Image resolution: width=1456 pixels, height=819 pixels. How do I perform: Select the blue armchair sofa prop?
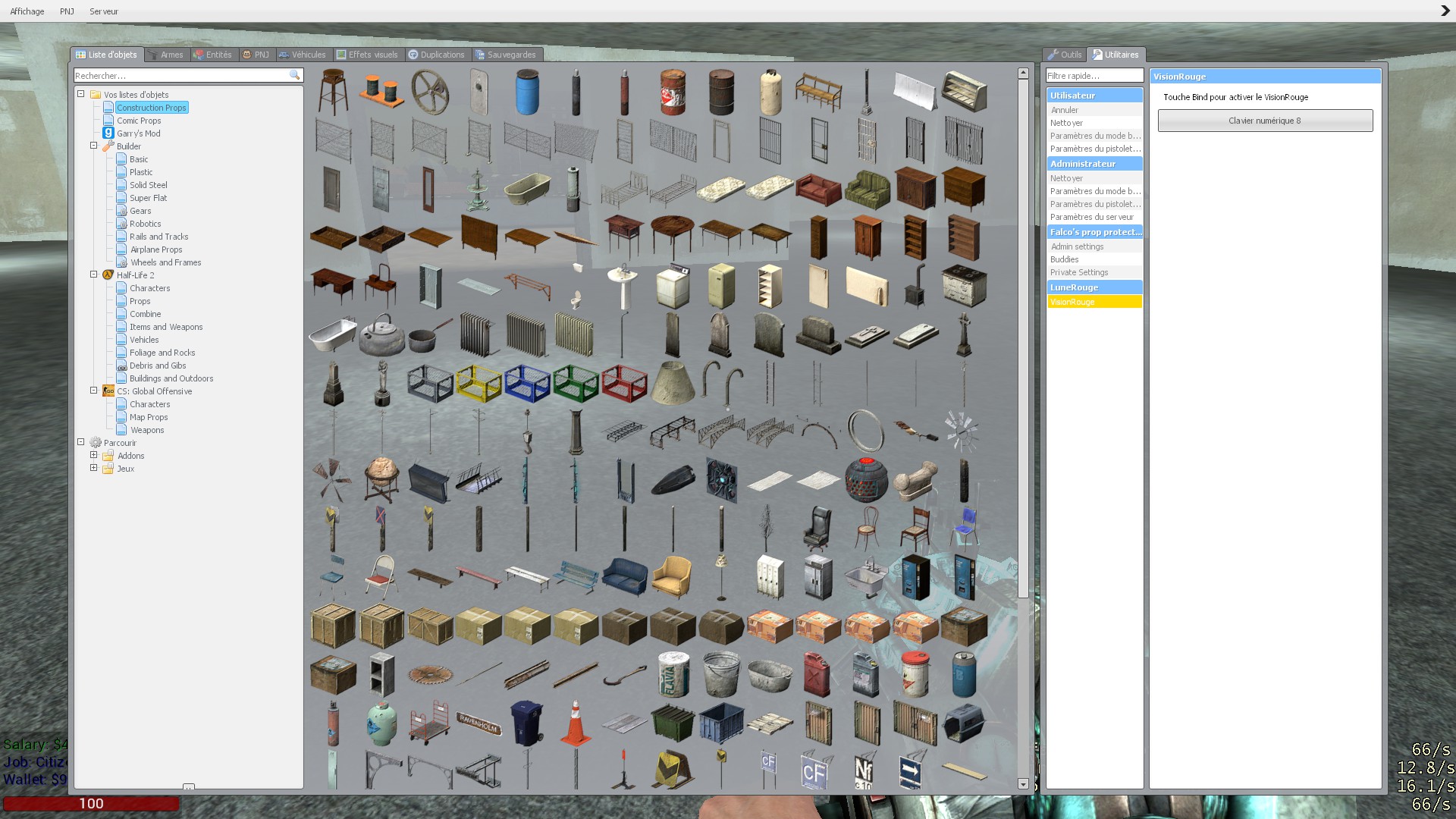point(624,577)
